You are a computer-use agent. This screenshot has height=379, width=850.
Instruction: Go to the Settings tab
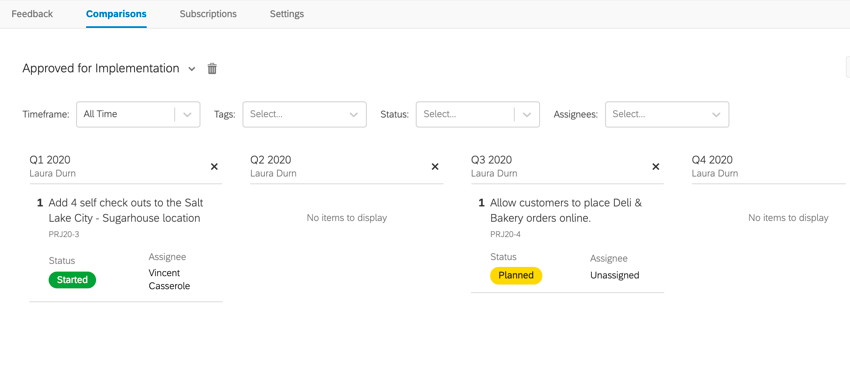point(287,14)
